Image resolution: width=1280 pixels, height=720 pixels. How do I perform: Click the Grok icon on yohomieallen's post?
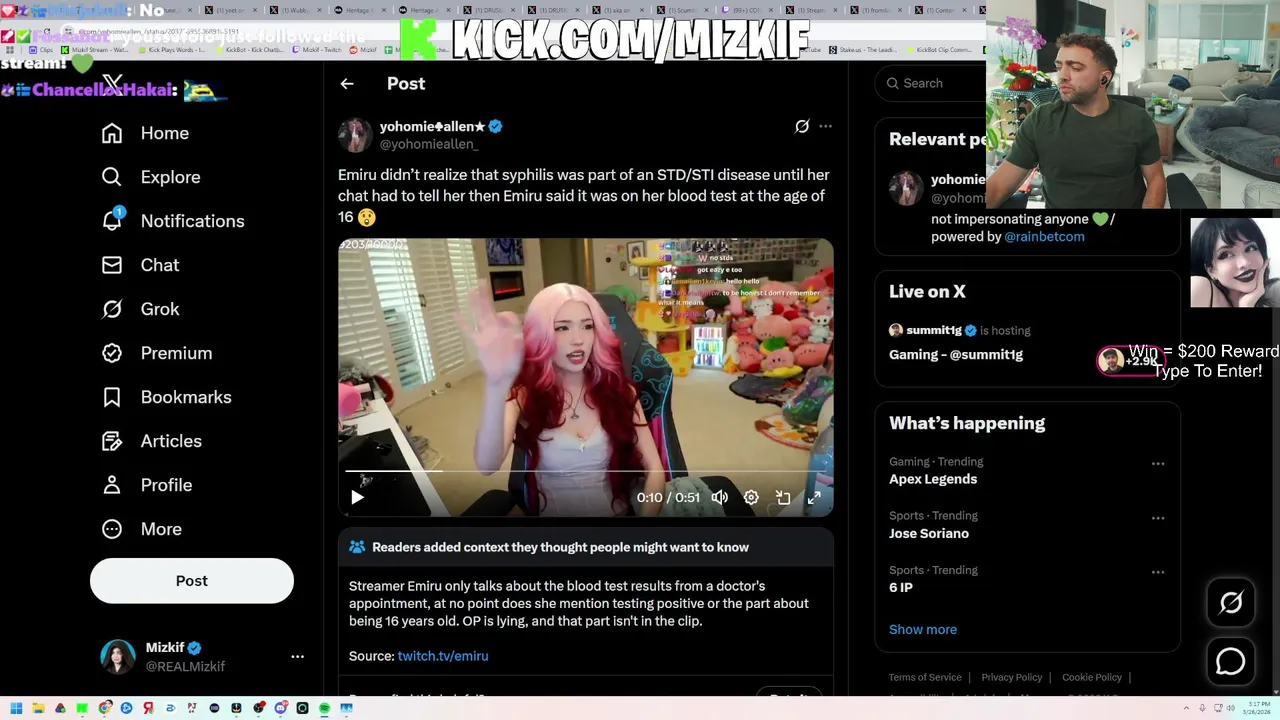pyautogui.click(x=802, y=126)
